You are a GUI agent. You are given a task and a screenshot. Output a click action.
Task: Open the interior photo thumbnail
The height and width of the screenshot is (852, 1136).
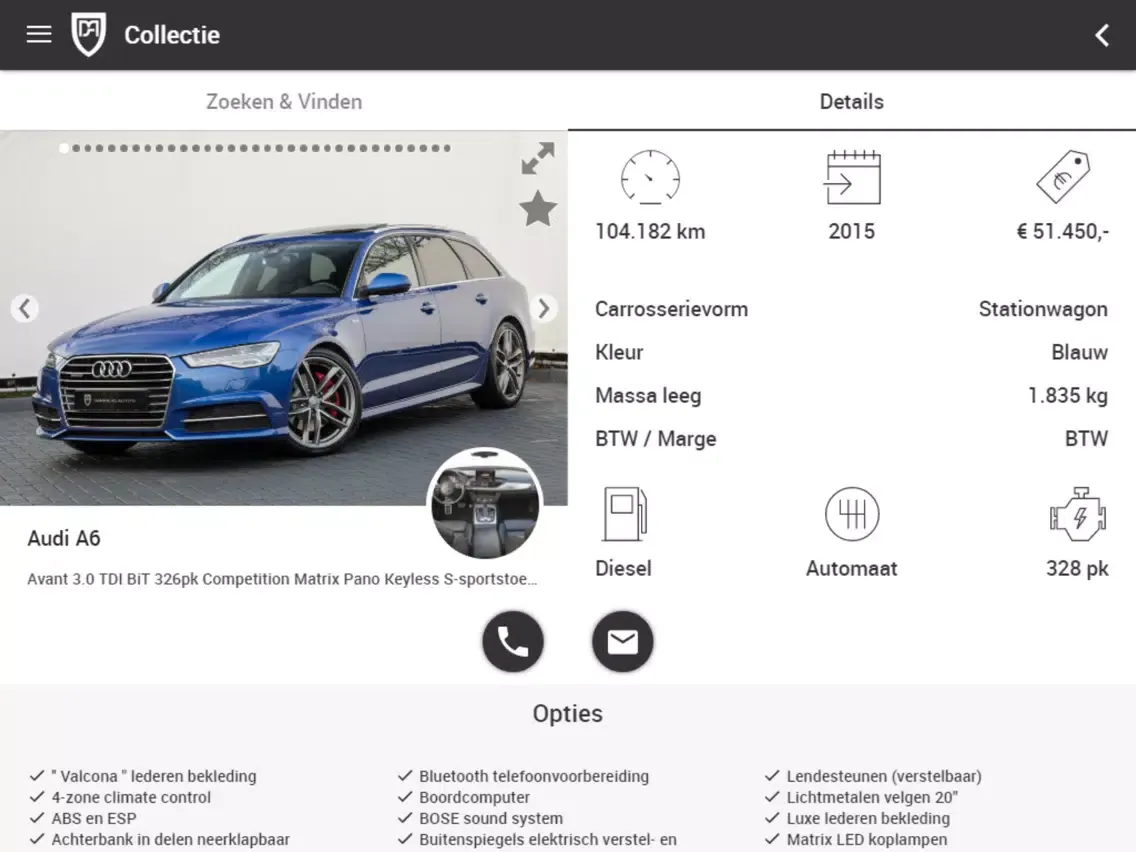(485, 503)
